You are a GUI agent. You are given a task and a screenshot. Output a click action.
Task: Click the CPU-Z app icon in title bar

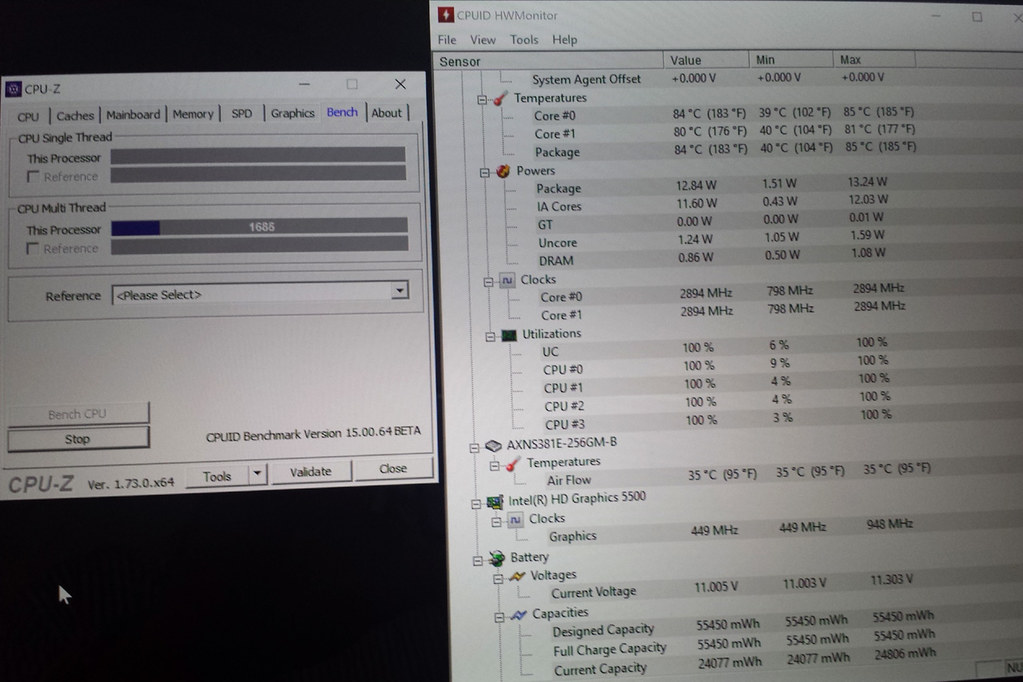[x=13, y=89]
